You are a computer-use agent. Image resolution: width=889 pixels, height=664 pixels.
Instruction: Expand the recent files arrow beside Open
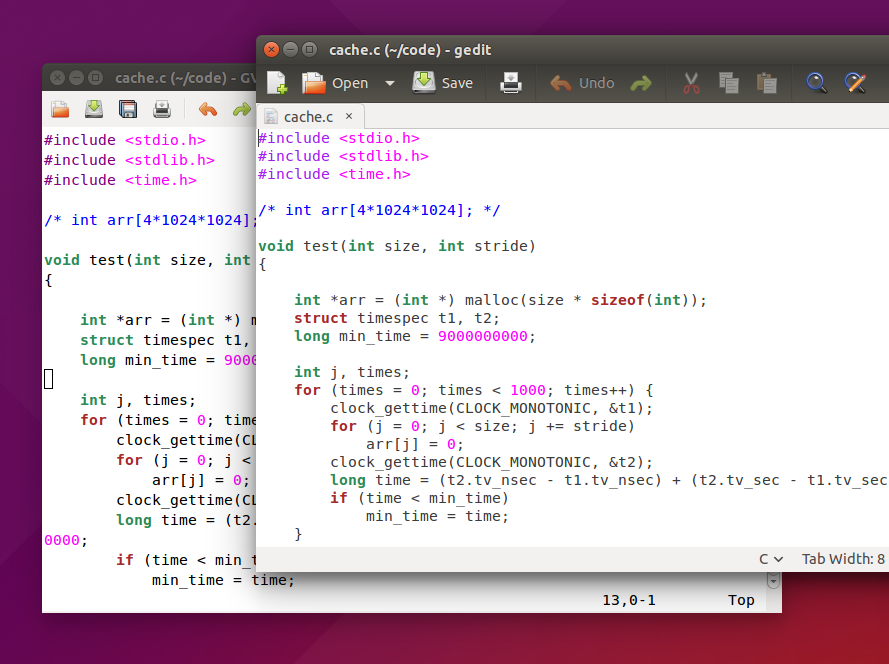tap(390, 83)
